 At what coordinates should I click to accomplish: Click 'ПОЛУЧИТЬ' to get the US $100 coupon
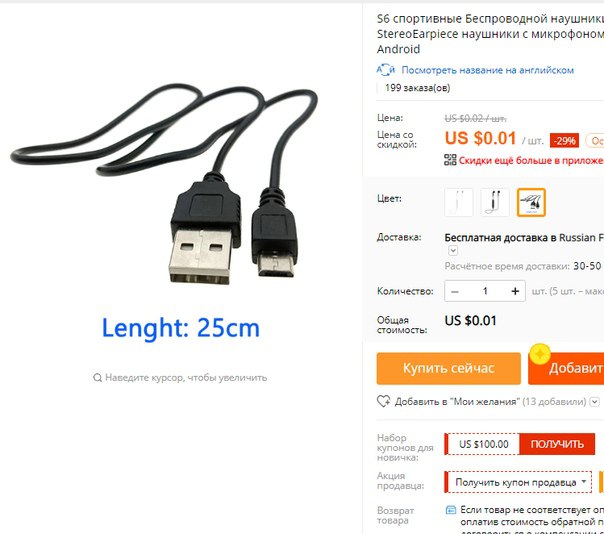pos(557,444)
